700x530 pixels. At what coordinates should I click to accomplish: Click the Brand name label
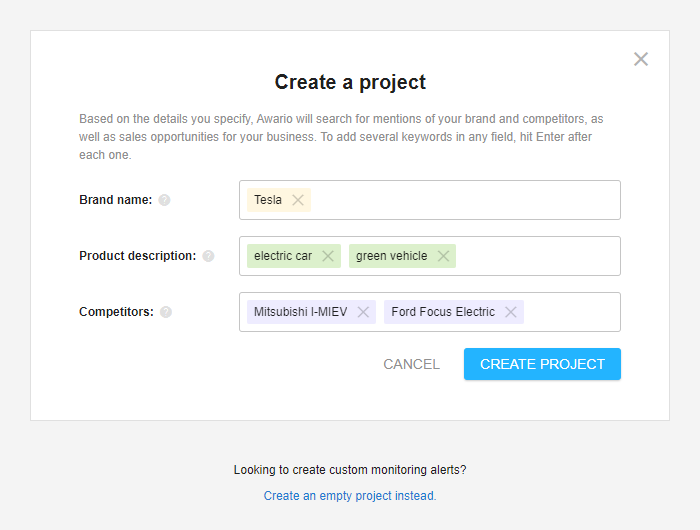(x=116, y=200)
